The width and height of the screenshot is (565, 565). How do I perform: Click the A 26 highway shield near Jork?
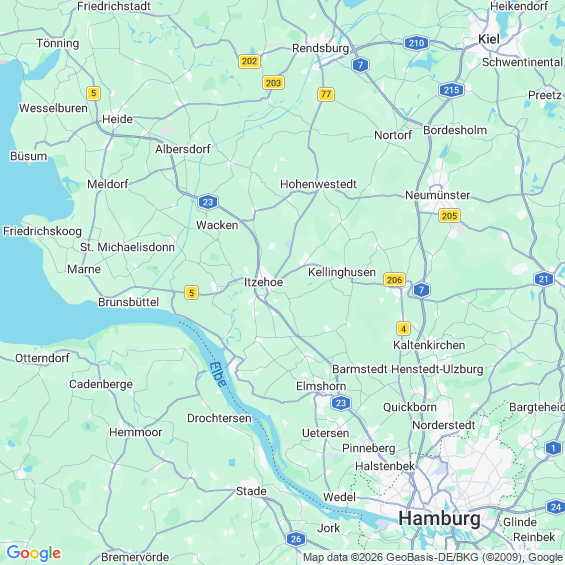[296, 539]
